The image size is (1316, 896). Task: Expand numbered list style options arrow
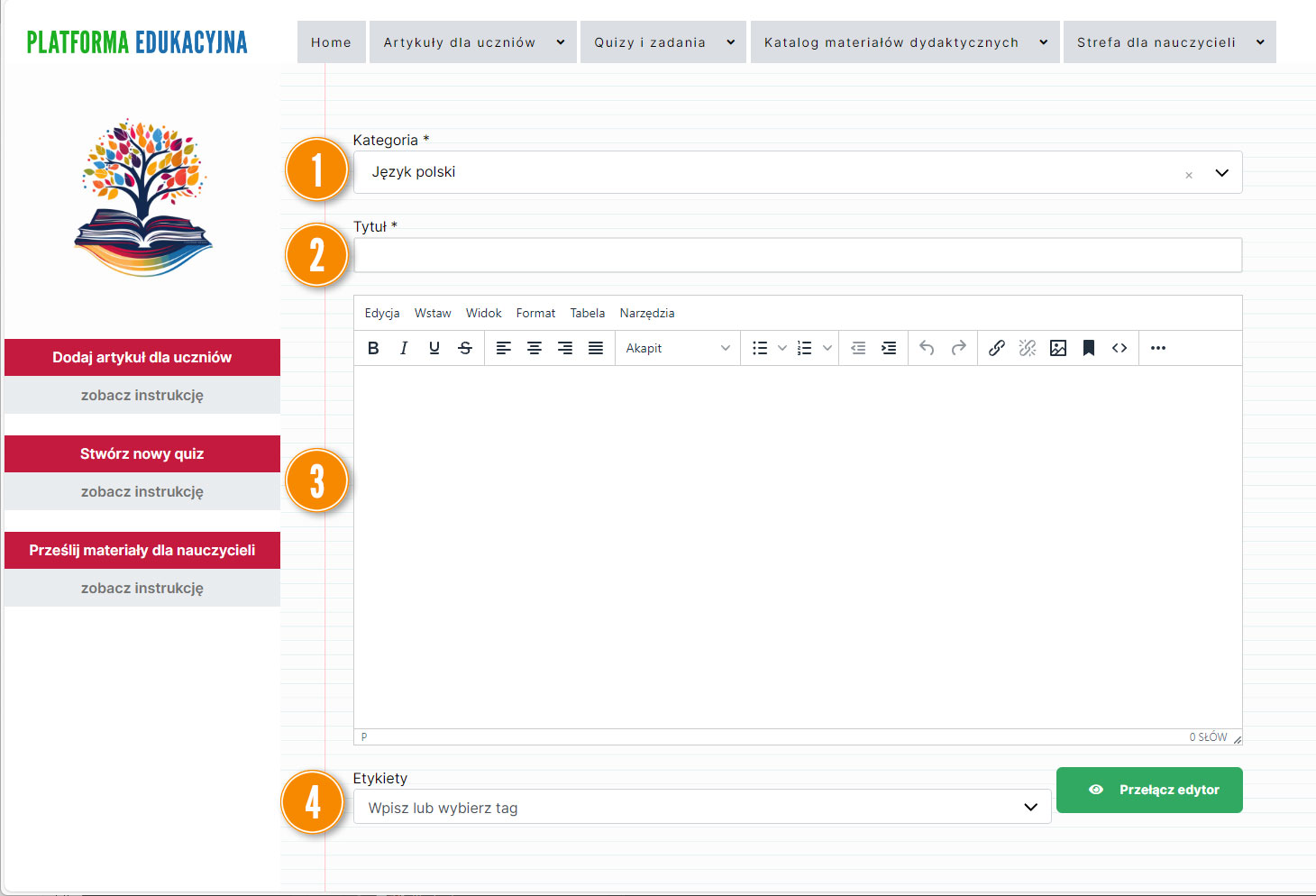click(827, 348)
